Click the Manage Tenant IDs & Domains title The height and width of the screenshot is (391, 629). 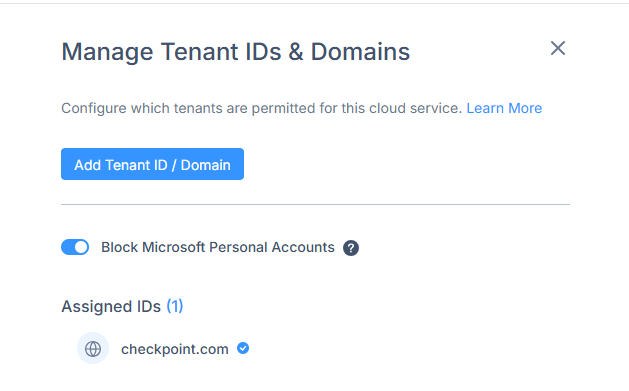(235, 52)
